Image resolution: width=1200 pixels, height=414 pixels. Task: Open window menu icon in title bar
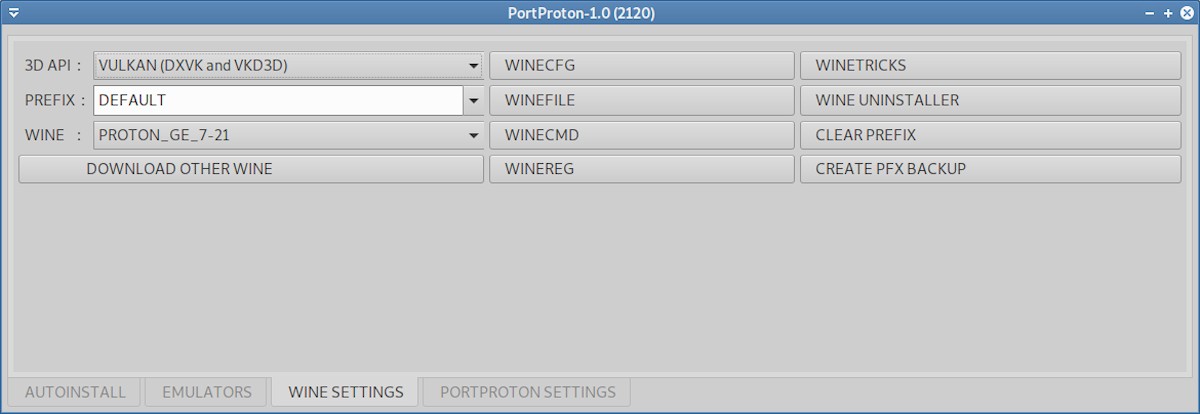click(x=13, y=13)
